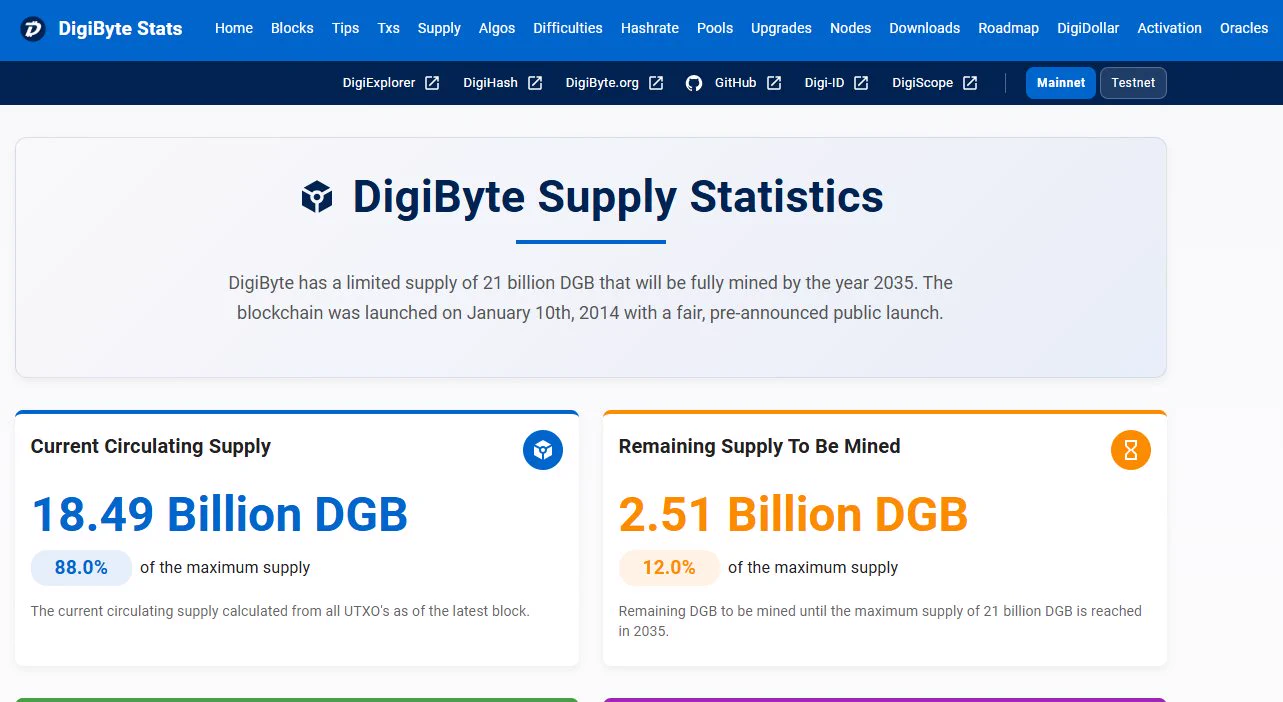The height and width of the screenshot is (702, 1283).
Task: Click the 2.51 Billion DGB value
Action: 794,514
